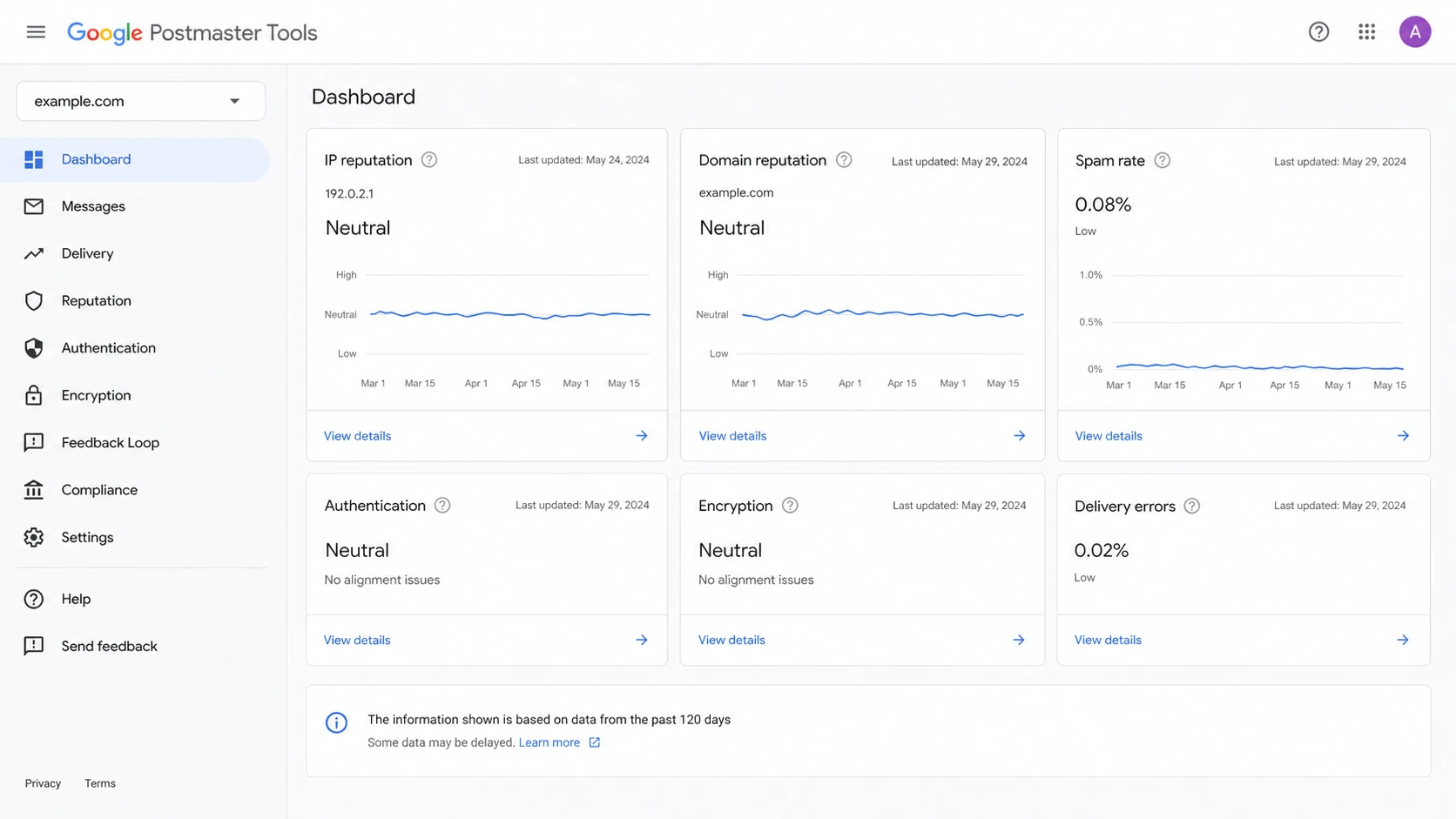The height and width of the screenshot is (819, 1456).
Task: Click the info icon in notice banner
Action: click(336, 722)
